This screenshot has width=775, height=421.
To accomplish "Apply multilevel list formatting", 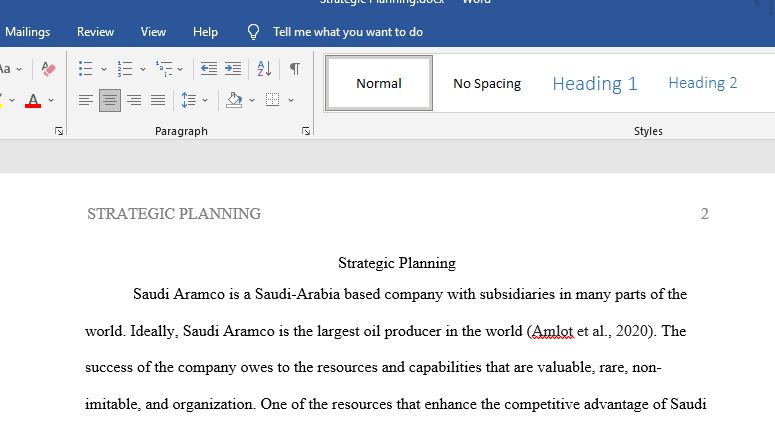I will (x=164, y=69).
